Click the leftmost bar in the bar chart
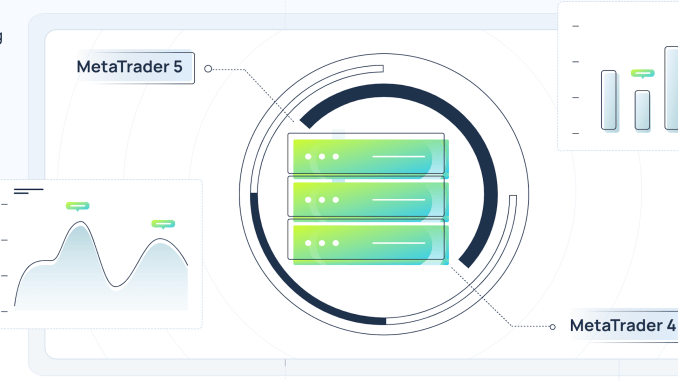 609,100
